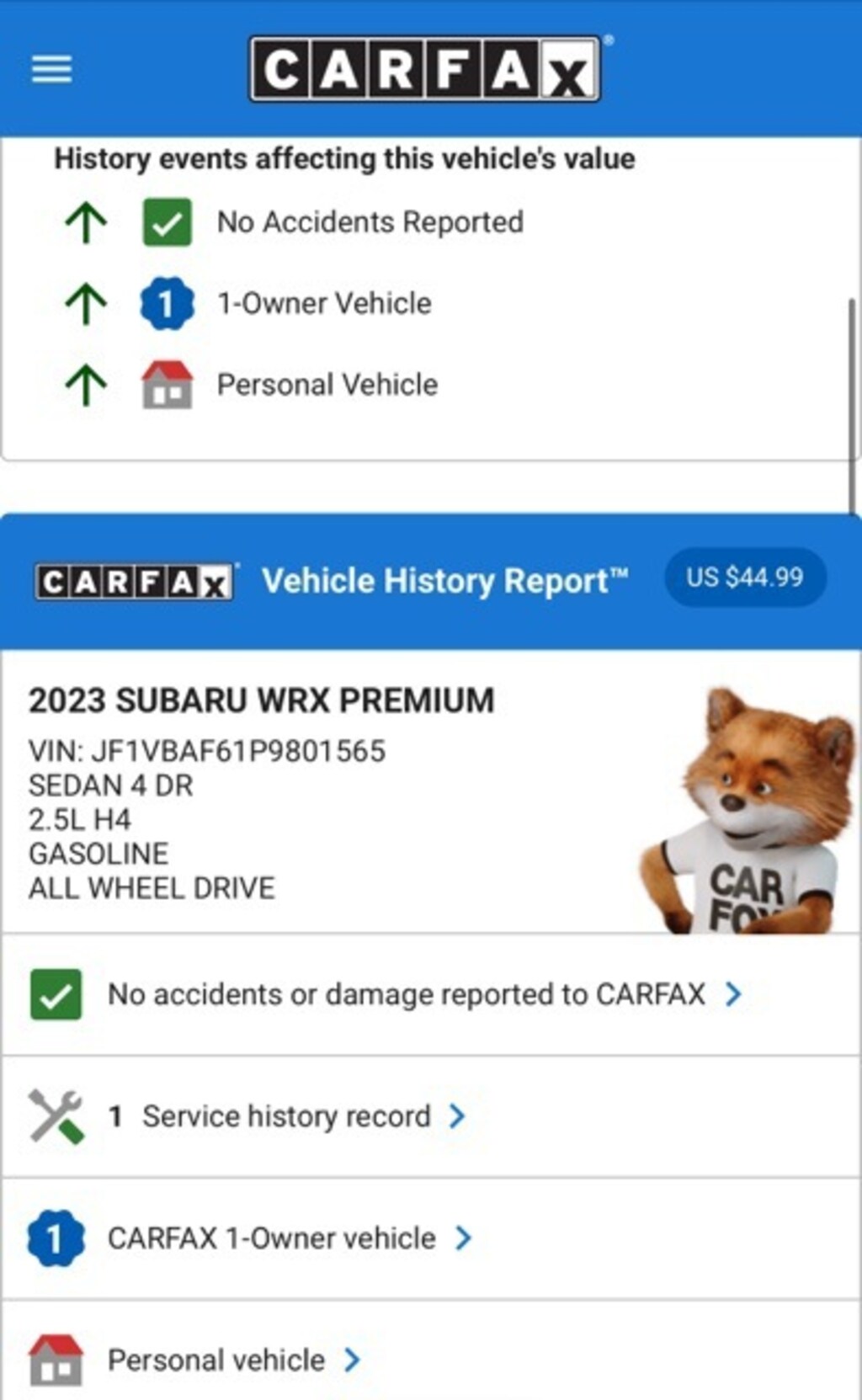Screen dimensions: 862x1400
Task: Expand the Personal vehicle chevron
Action: (353, 1360)
